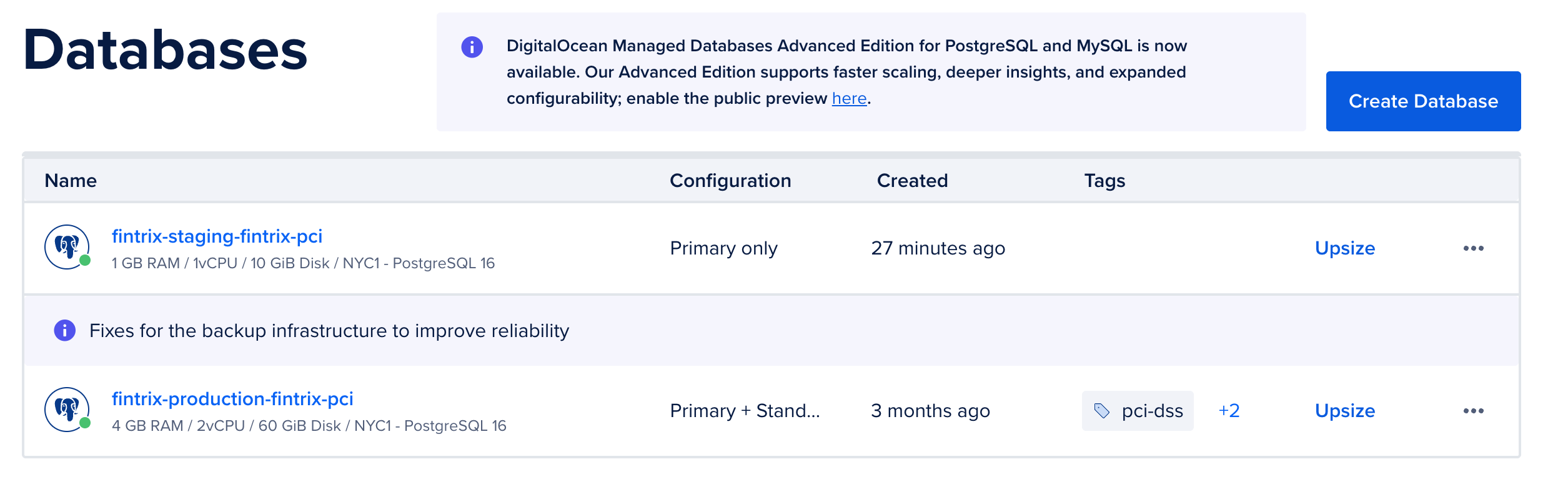Open the 'here' public preview link
Image resolution: width=1568 pixels, height=499 pixels.
point(849,99)
